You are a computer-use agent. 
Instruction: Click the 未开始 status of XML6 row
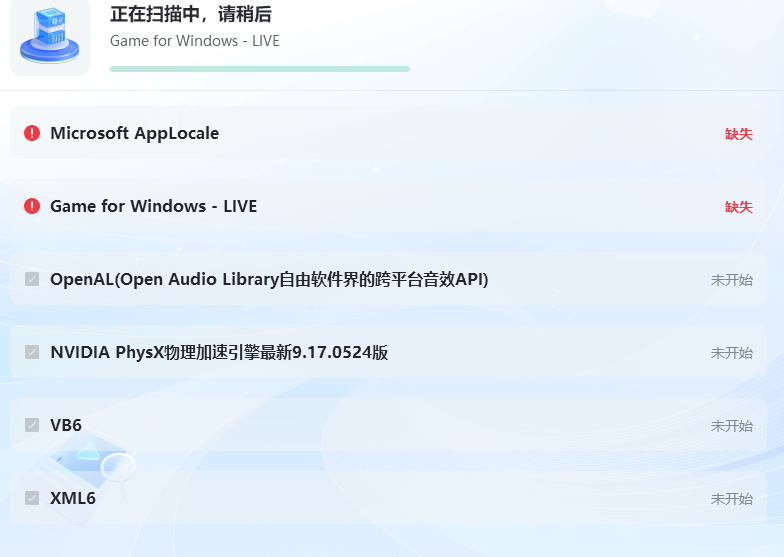732,499
